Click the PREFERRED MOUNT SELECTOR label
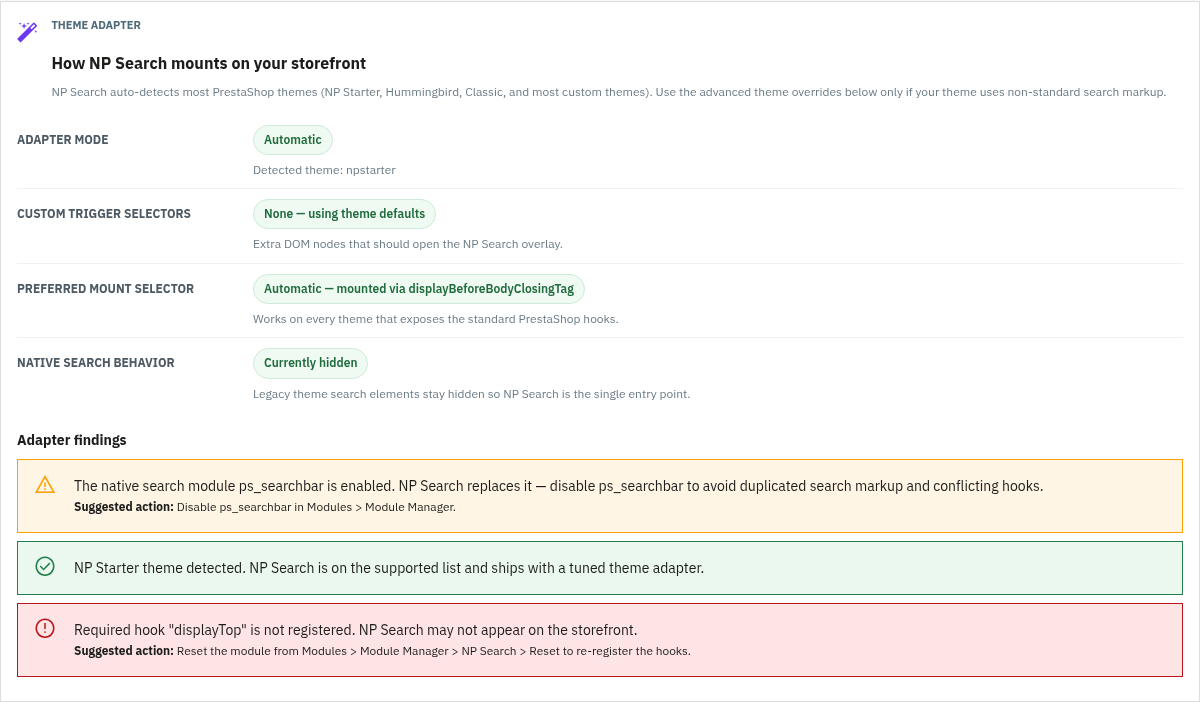 coord(106,289)
